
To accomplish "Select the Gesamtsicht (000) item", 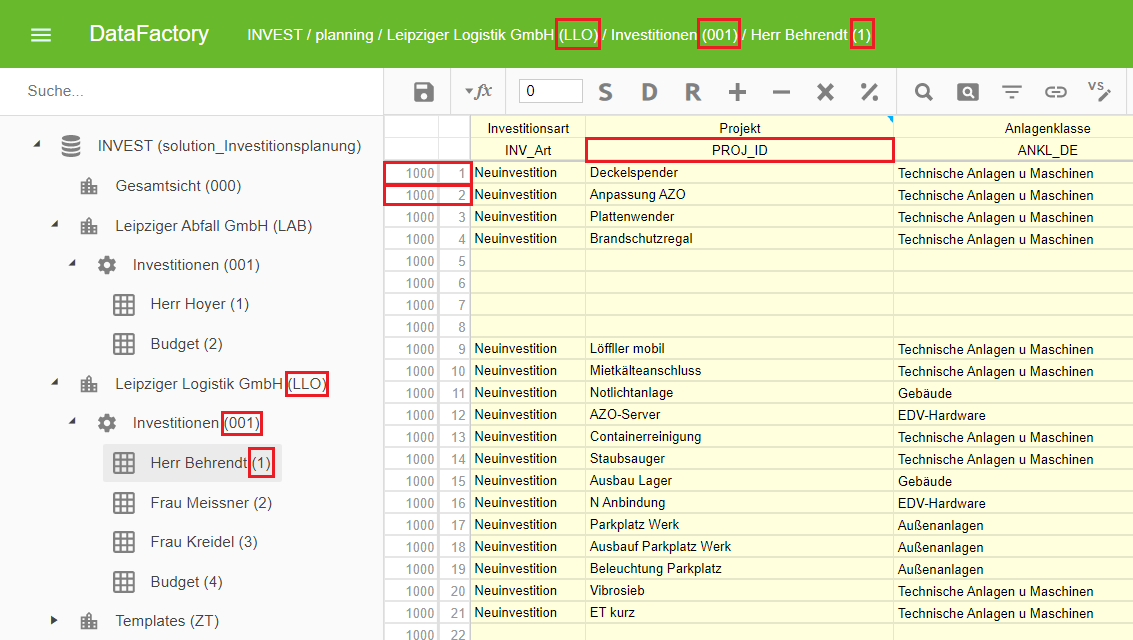I will tap(177, 186).
